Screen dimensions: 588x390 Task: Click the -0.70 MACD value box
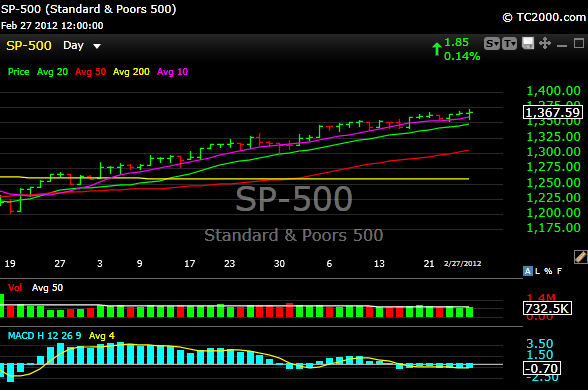[x=542, y=368]
